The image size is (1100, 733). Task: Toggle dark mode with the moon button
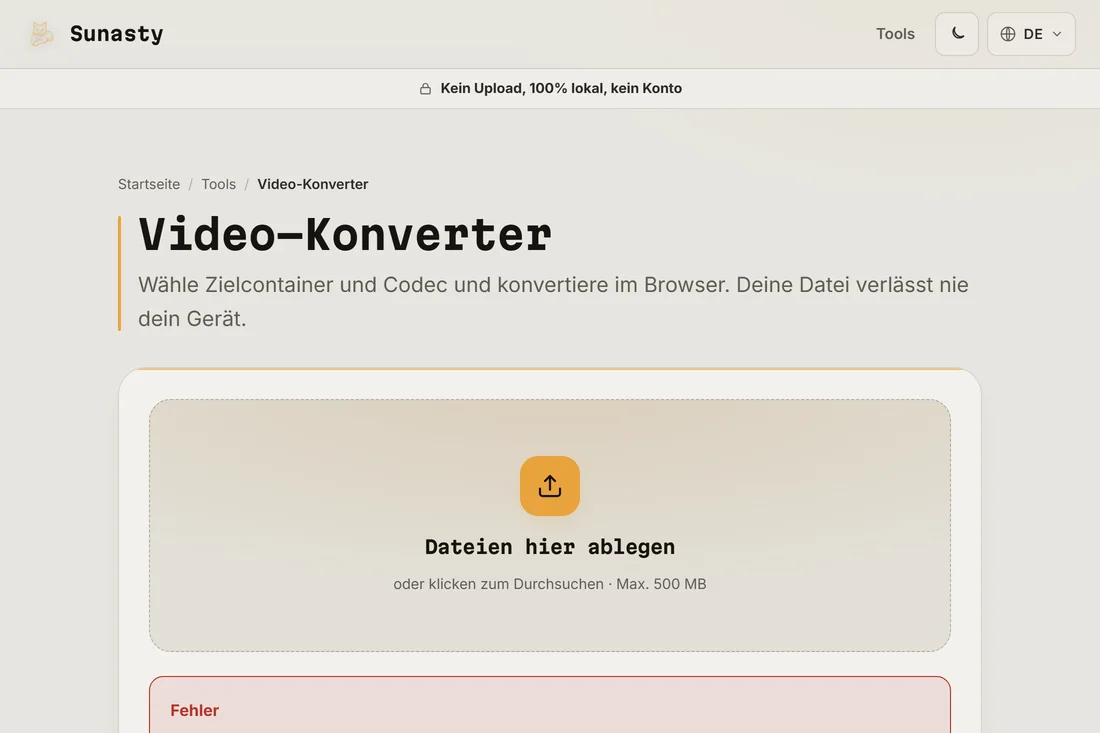pyautogui.click(x=957, y=34)
